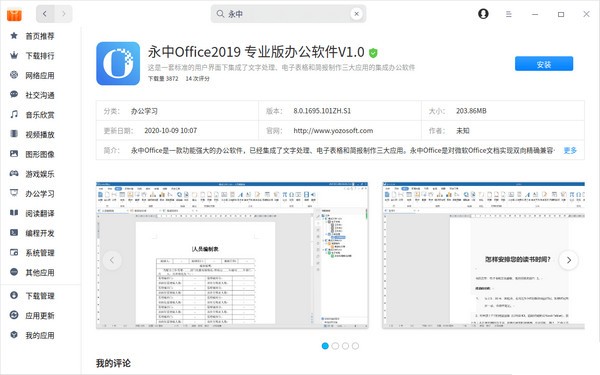600x375 pixels.
Task: Open the first screenshot with 人员编制表
Action: coord(232,255)
